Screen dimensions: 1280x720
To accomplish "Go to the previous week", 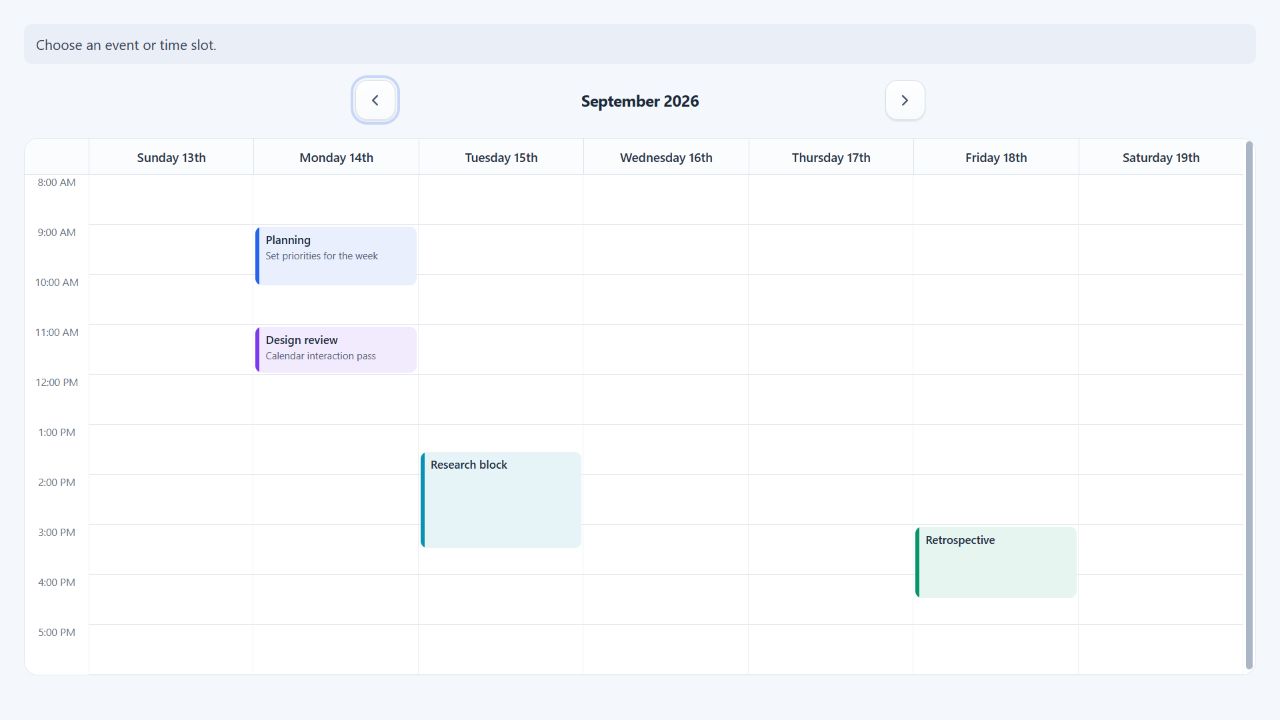I will tap(375, 100).
